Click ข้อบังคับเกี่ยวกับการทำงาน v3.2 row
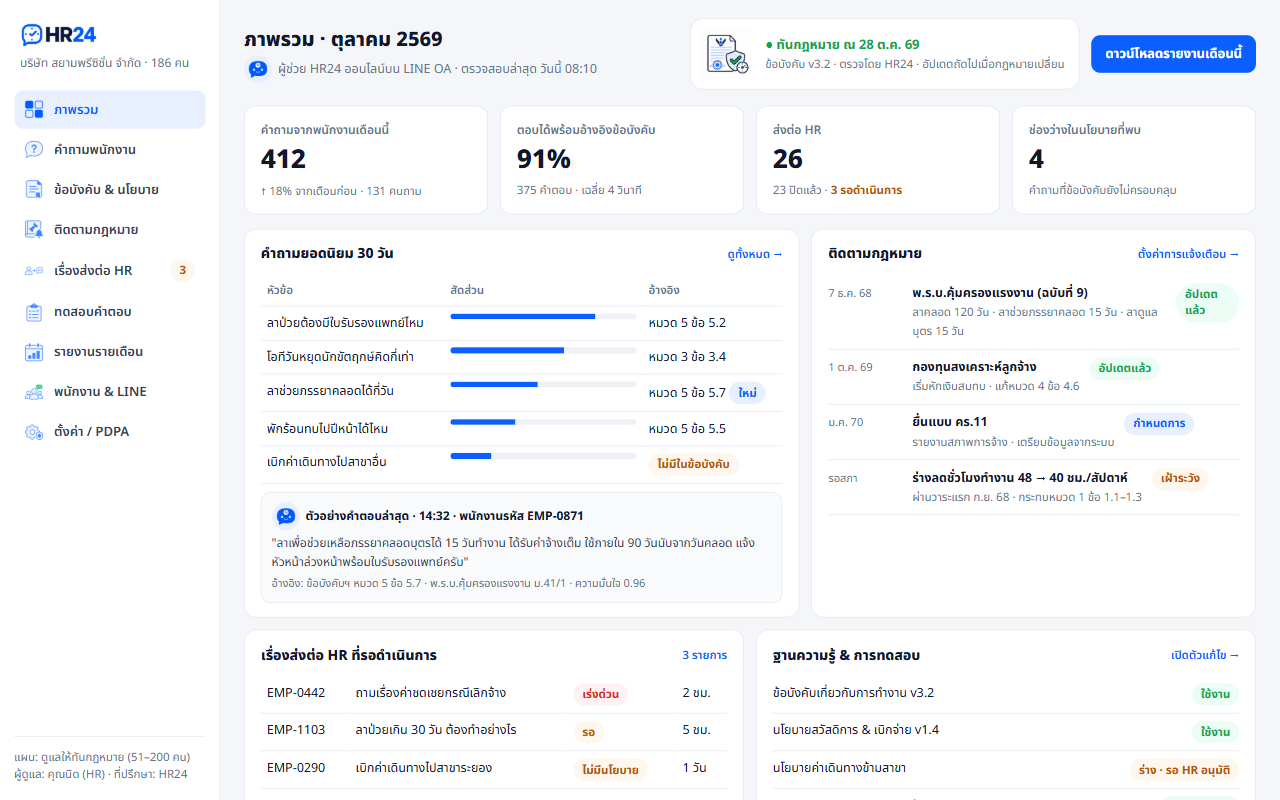Image resolution: width=1280 pixels, height=800 pixels. [x=1006, y=694]
